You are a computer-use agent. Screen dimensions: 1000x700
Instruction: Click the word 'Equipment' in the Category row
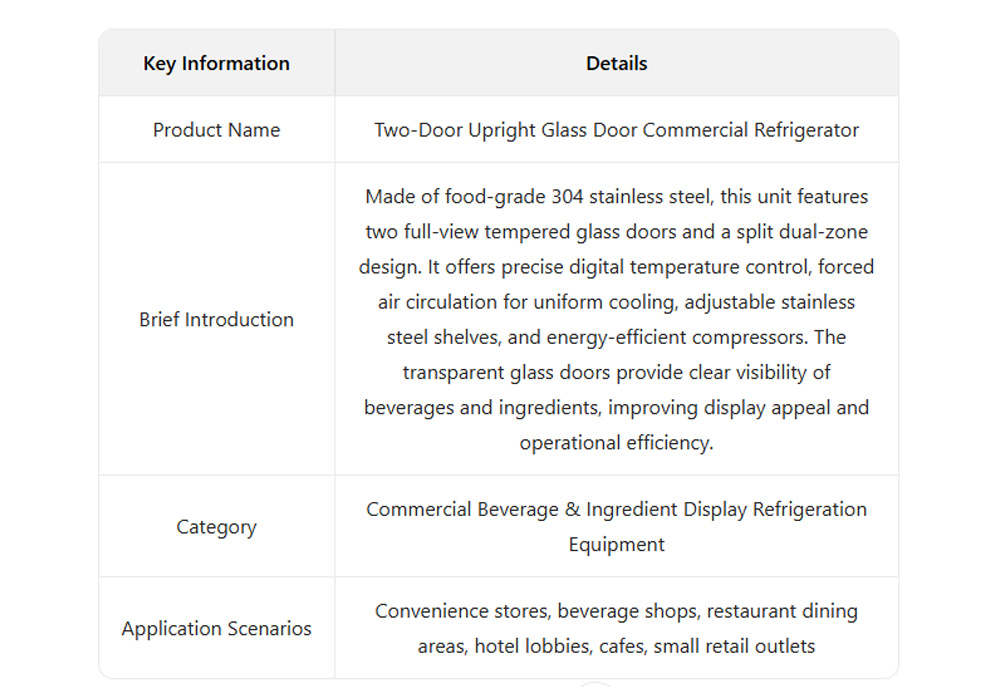(x=616, y=545)
